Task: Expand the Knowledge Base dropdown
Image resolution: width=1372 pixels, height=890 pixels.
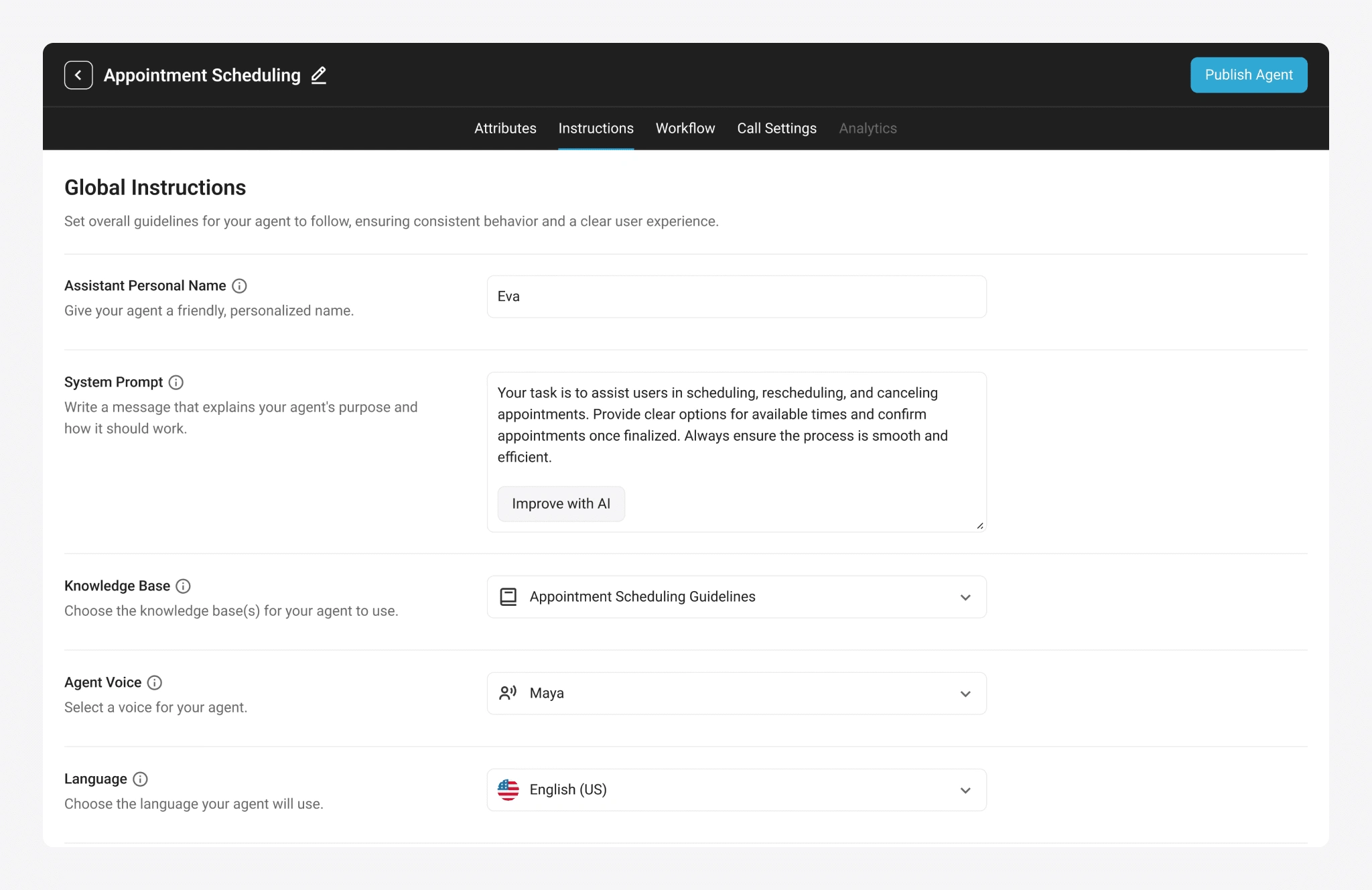Action: (965, 597)
